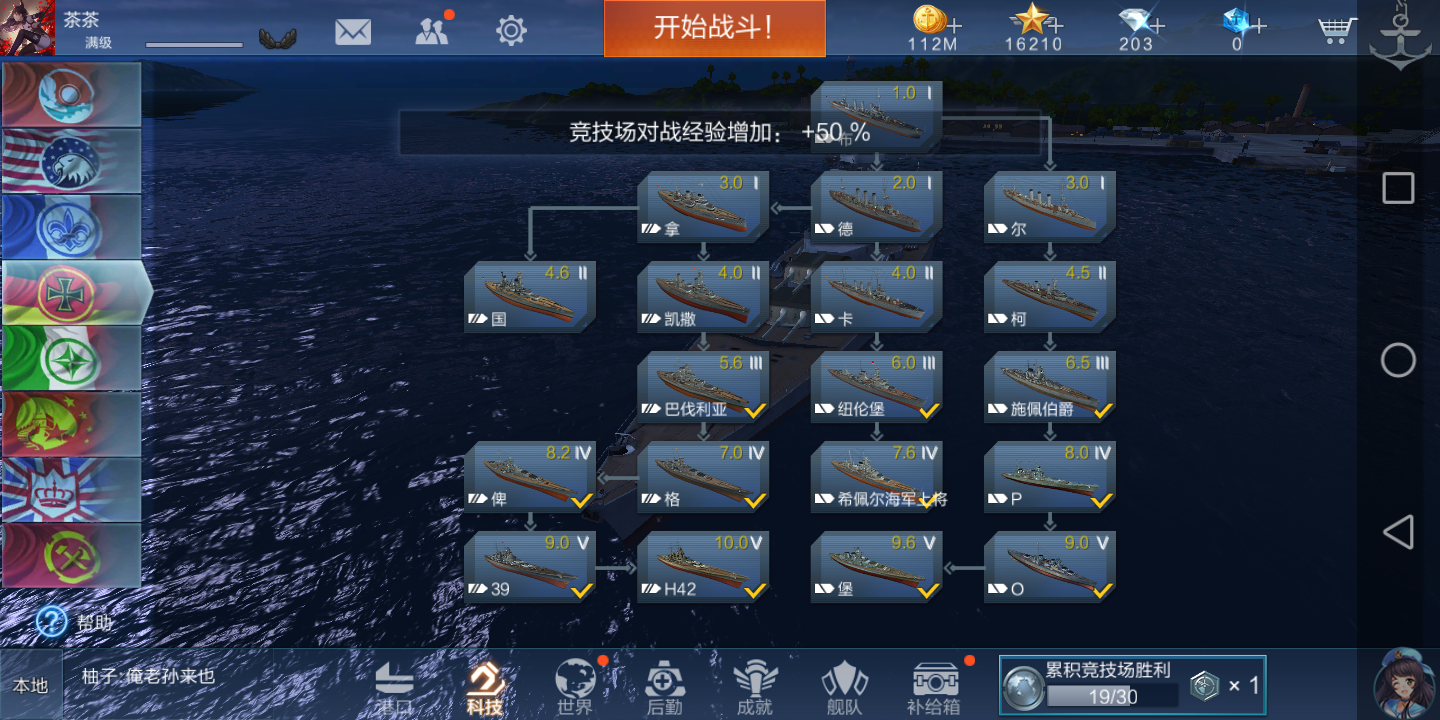Open the mail envelope icon
Screen dimensions: 1440x720
click(x=352, y=31)
